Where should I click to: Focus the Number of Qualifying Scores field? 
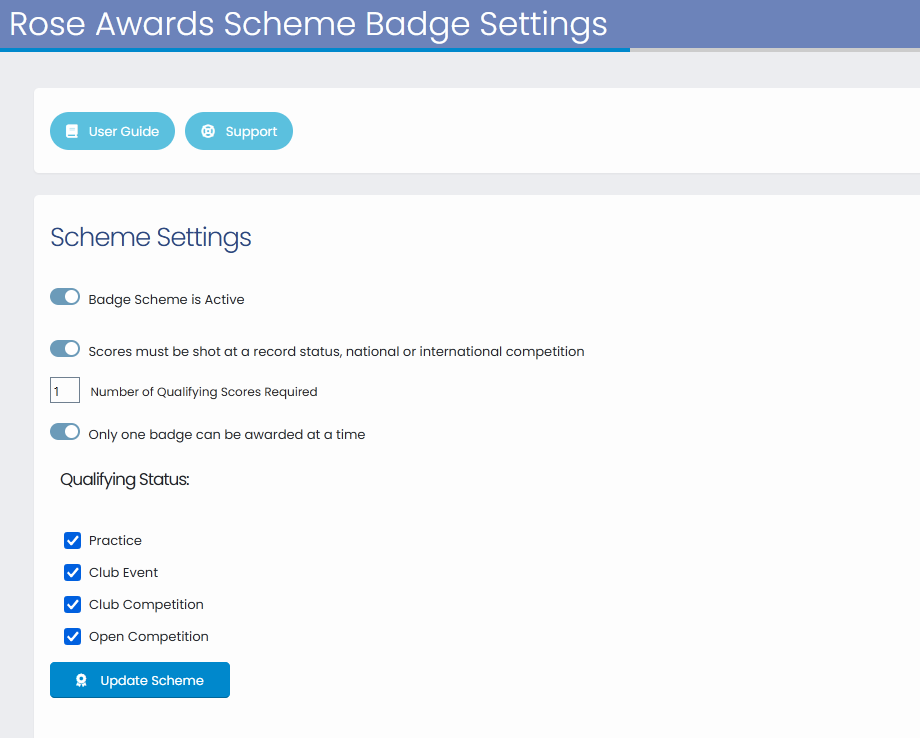pos(65,390)
